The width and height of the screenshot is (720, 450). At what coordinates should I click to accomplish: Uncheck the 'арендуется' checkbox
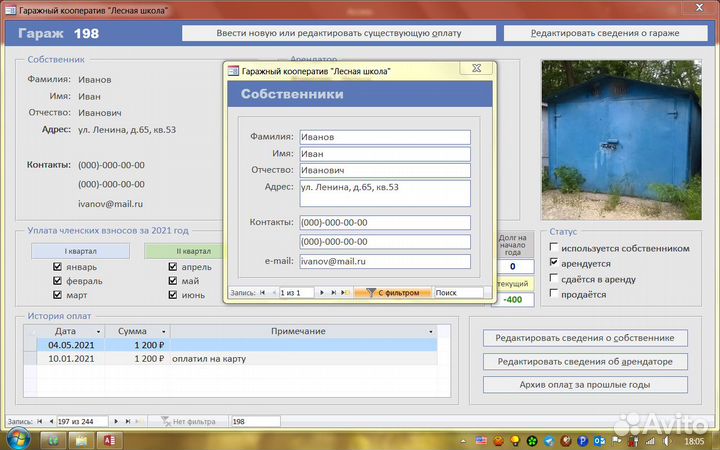coord(555,263)
